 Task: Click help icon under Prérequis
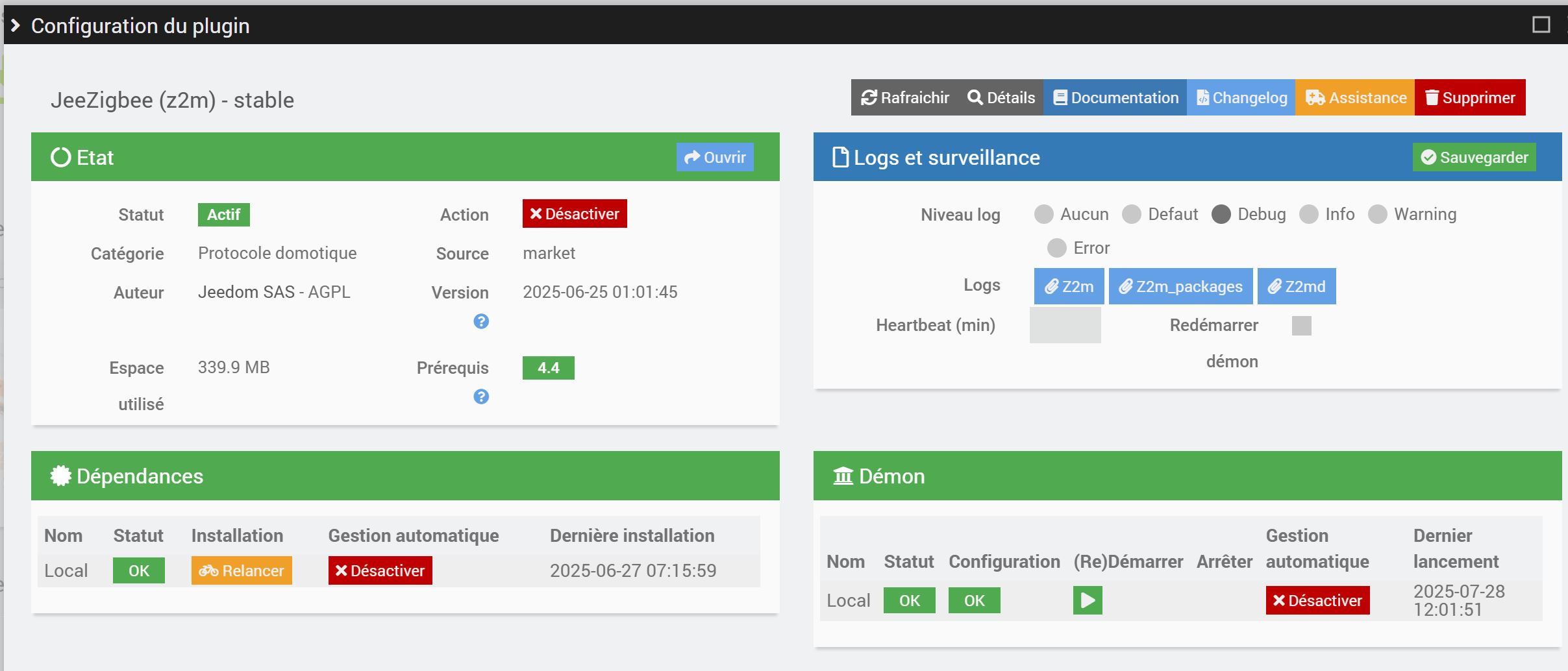click(481, 396)
